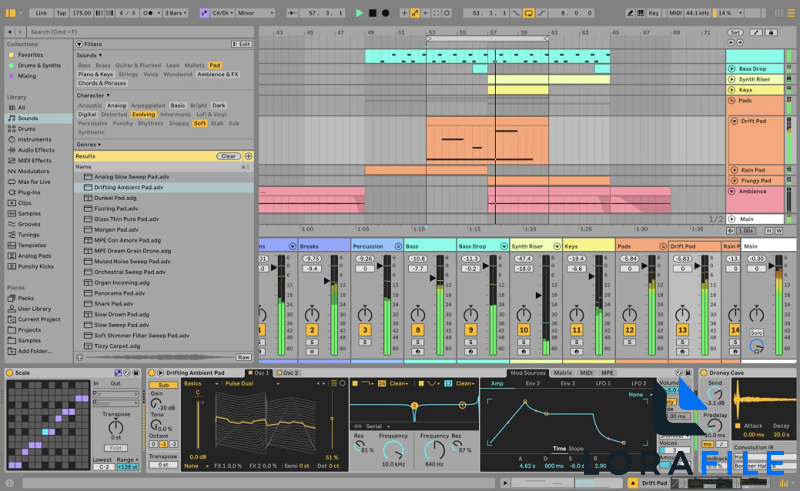Switch to Osc 2 tab
This screenshot has width=800, height=491.
[288, 373]
